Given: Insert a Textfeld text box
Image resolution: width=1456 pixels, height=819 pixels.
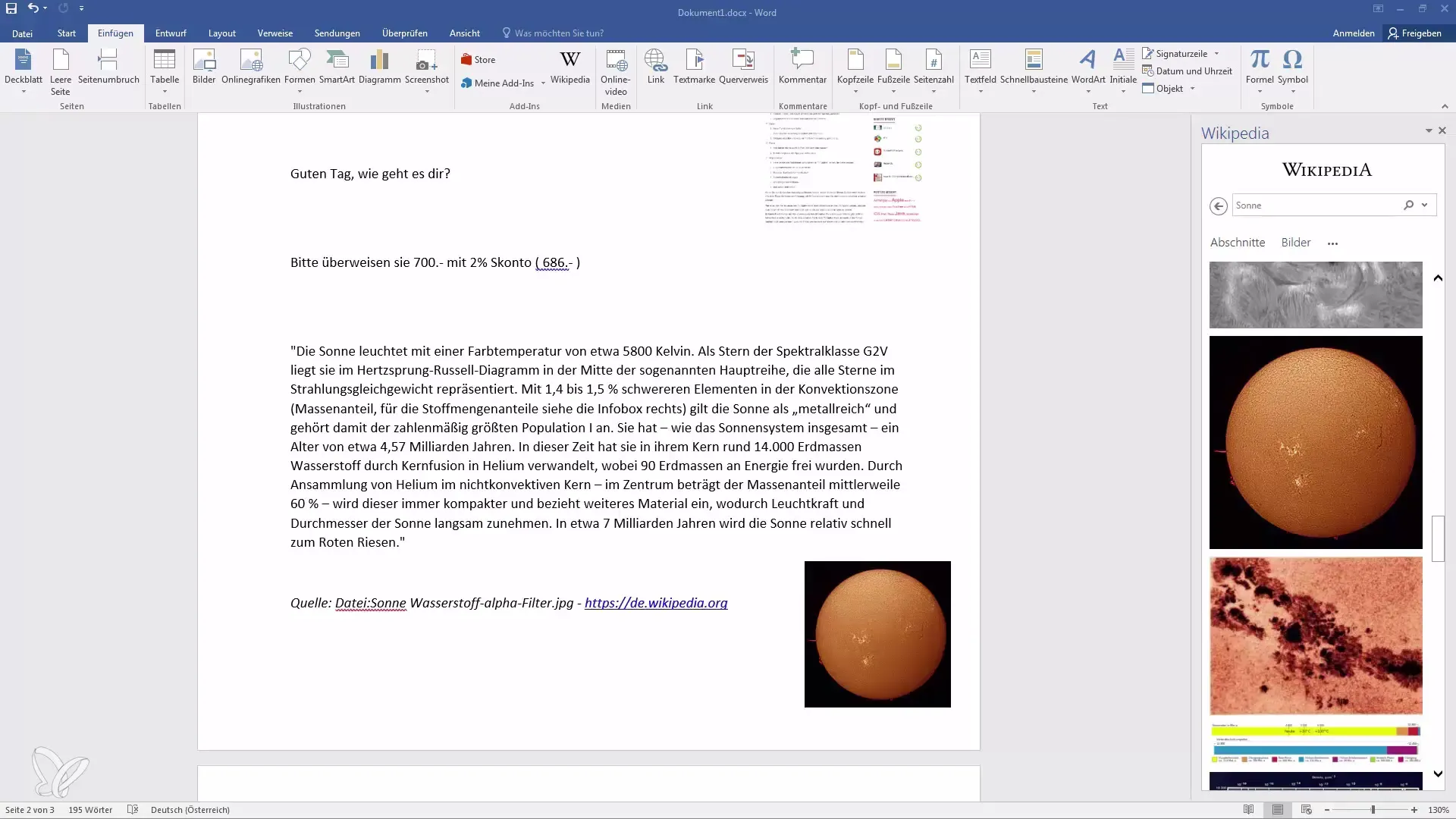Looking at the screenshot, I should tap(981, 71).
